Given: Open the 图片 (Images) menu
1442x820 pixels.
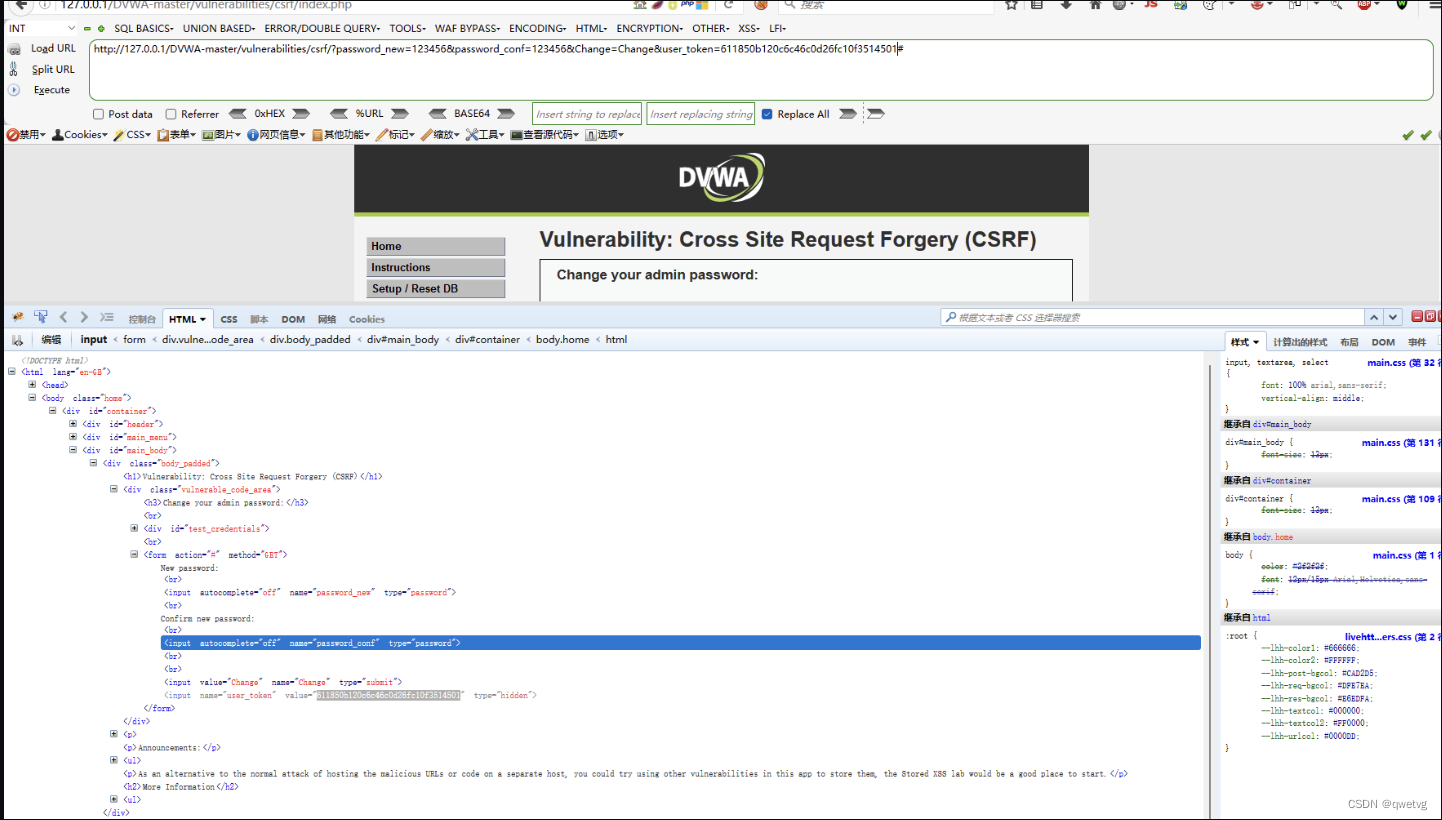Looking at the screenshot, I should coord(222,134).
